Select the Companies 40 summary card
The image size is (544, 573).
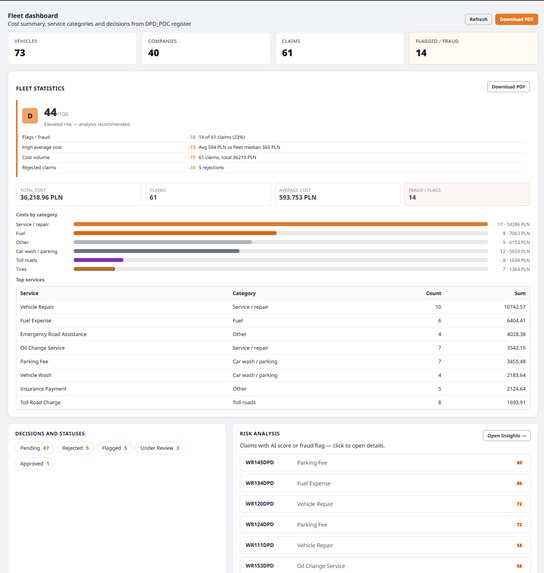click(206, 48)
